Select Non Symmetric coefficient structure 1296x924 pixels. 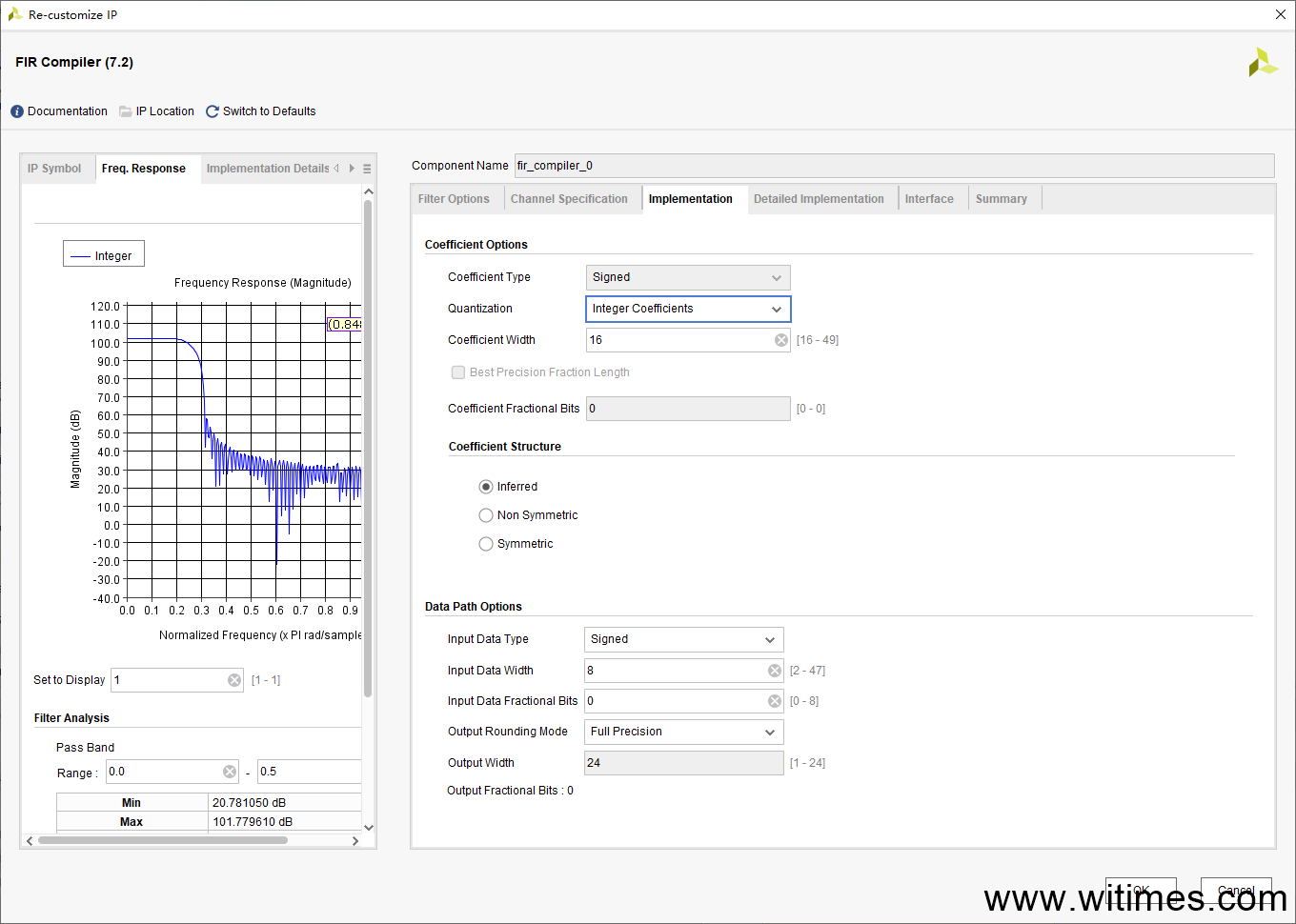(486, 515)
